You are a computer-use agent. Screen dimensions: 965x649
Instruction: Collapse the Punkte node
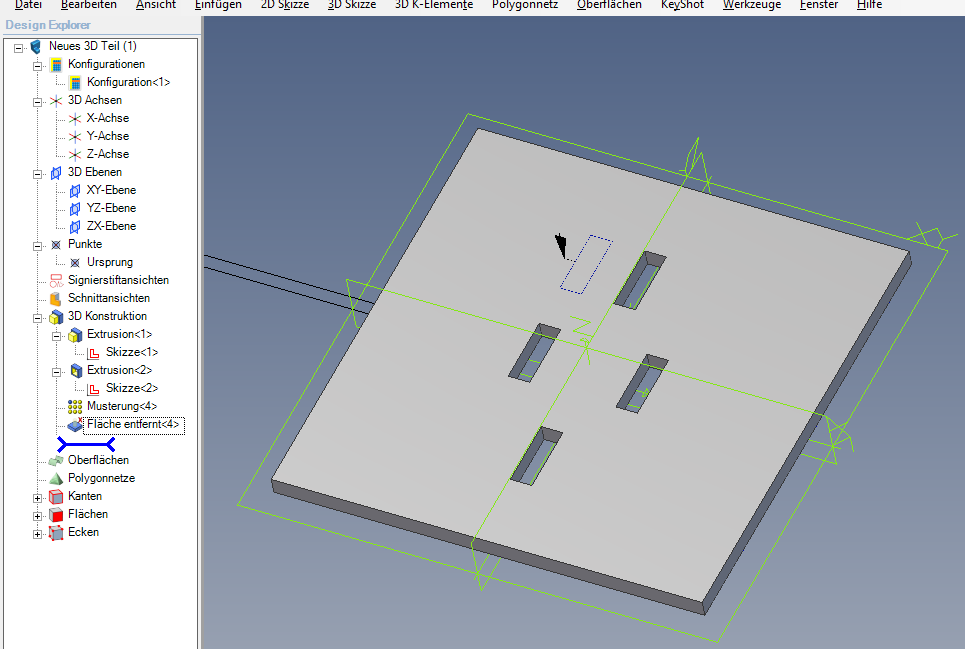[x=38, y=245]
